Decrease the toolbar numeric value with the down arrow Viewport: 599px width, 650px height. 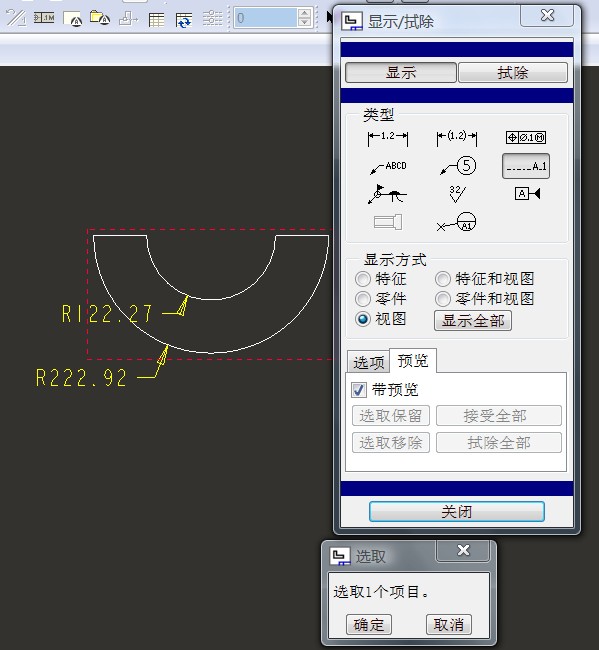pos(305,22)
